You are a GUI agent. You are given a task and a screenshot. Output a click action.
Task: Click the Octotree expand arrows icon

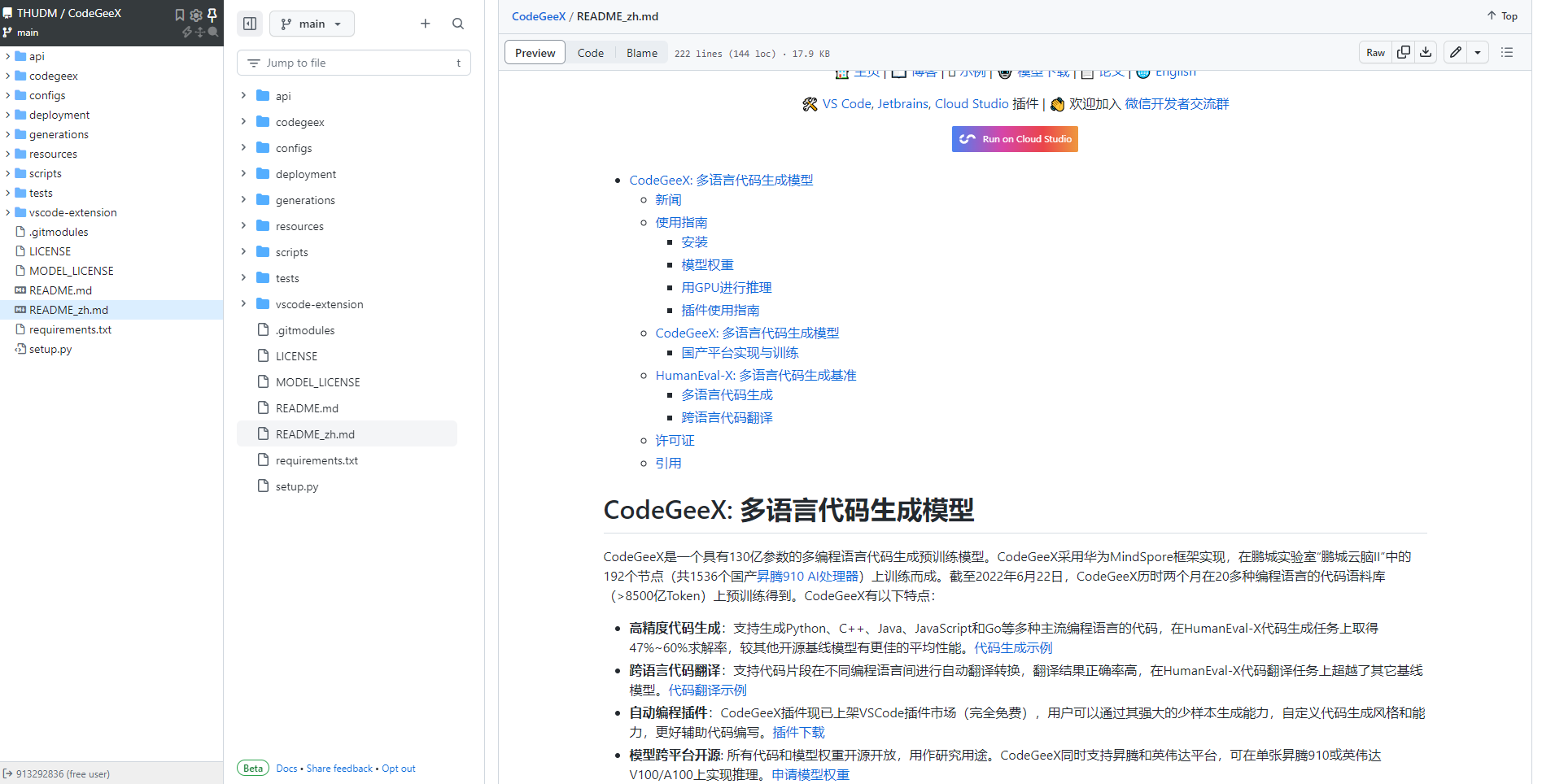tap(200, 33)
